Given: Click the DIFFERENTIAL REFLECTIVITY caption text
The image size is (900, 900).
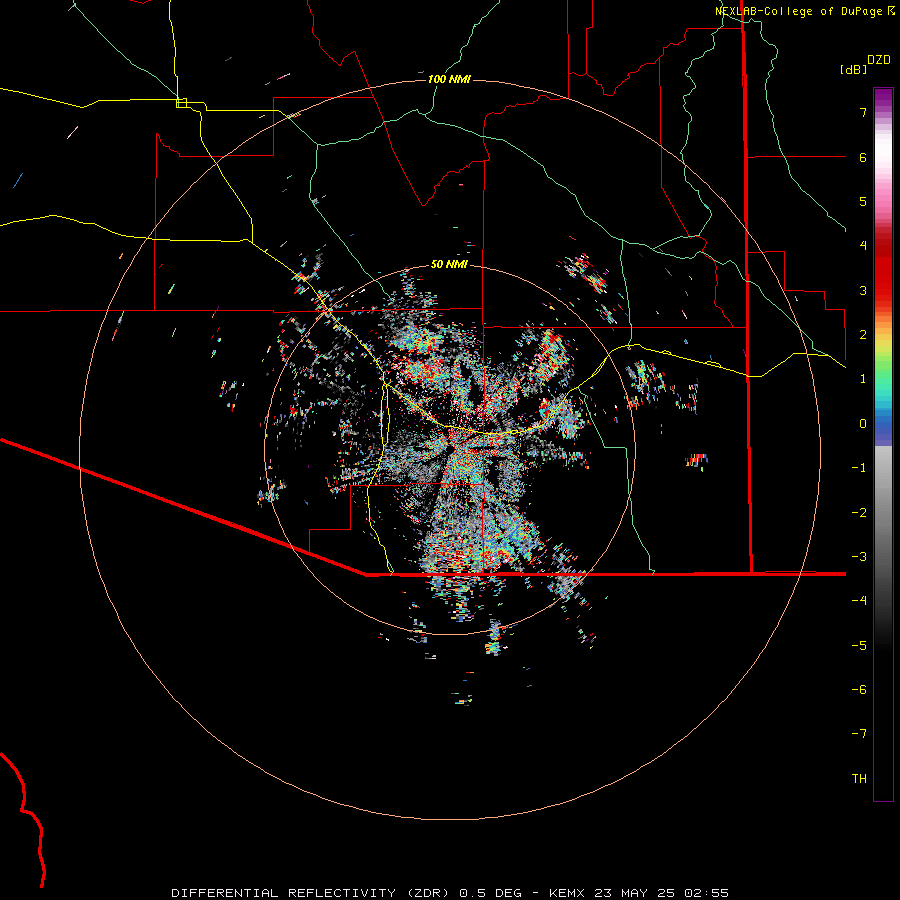Looking at the screenshot, I should (284, 893).
